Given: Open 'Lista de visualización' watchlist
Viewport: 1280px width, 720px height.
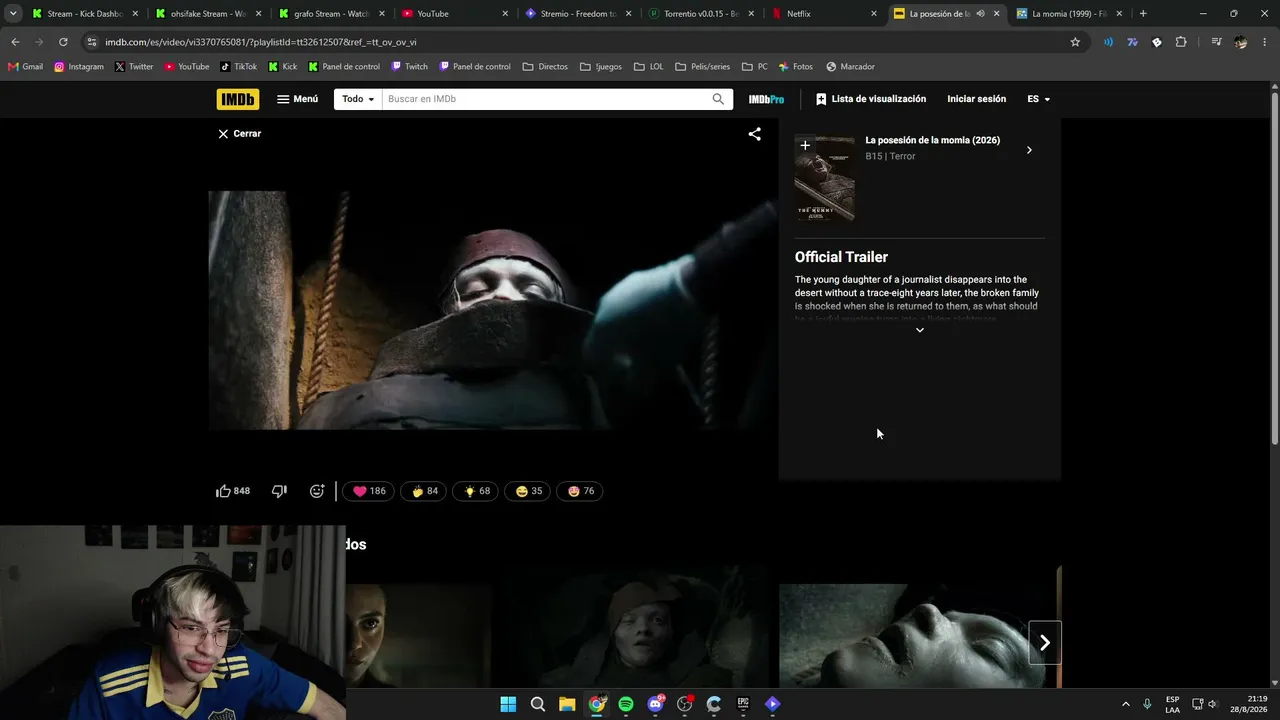Looking at the screenshot, I should tap(871, 99).
